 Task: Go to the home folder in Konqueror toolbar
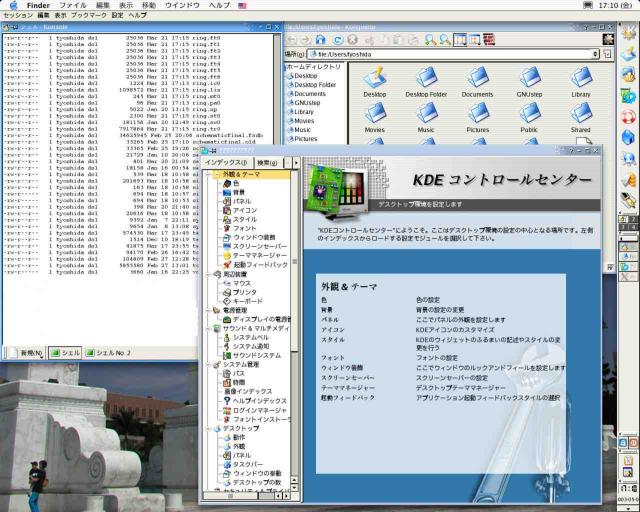pyautogui.click(x=321, y=40)
